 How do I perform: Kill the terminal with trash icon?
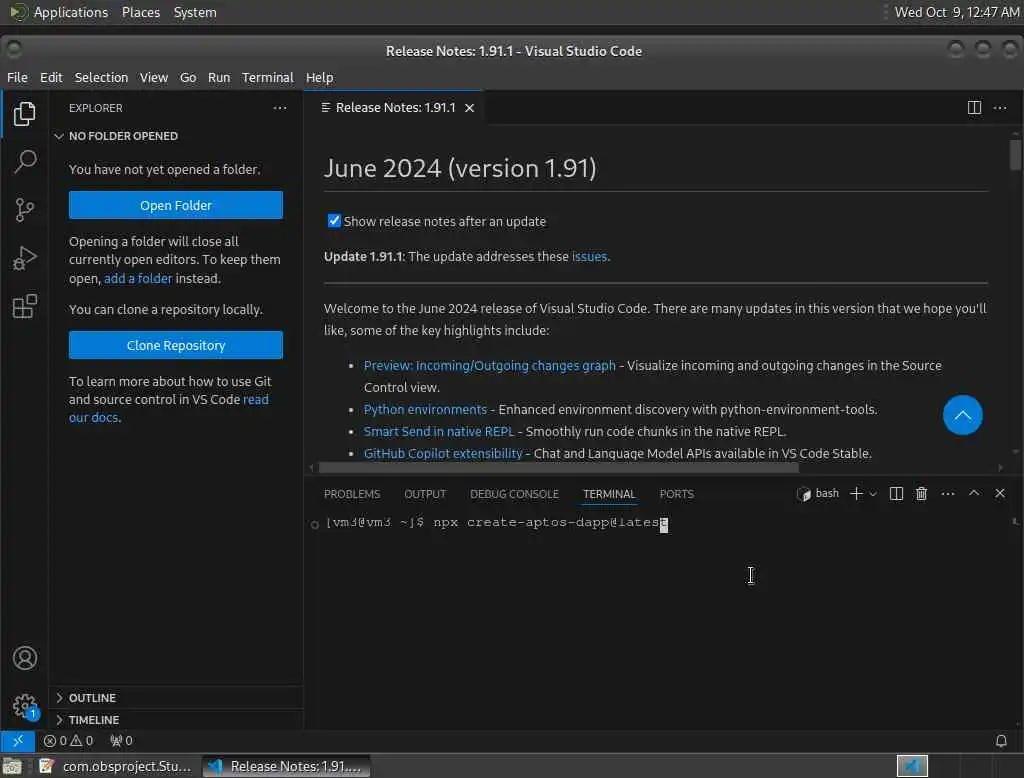pyautogui.click(x=921, y=494)
